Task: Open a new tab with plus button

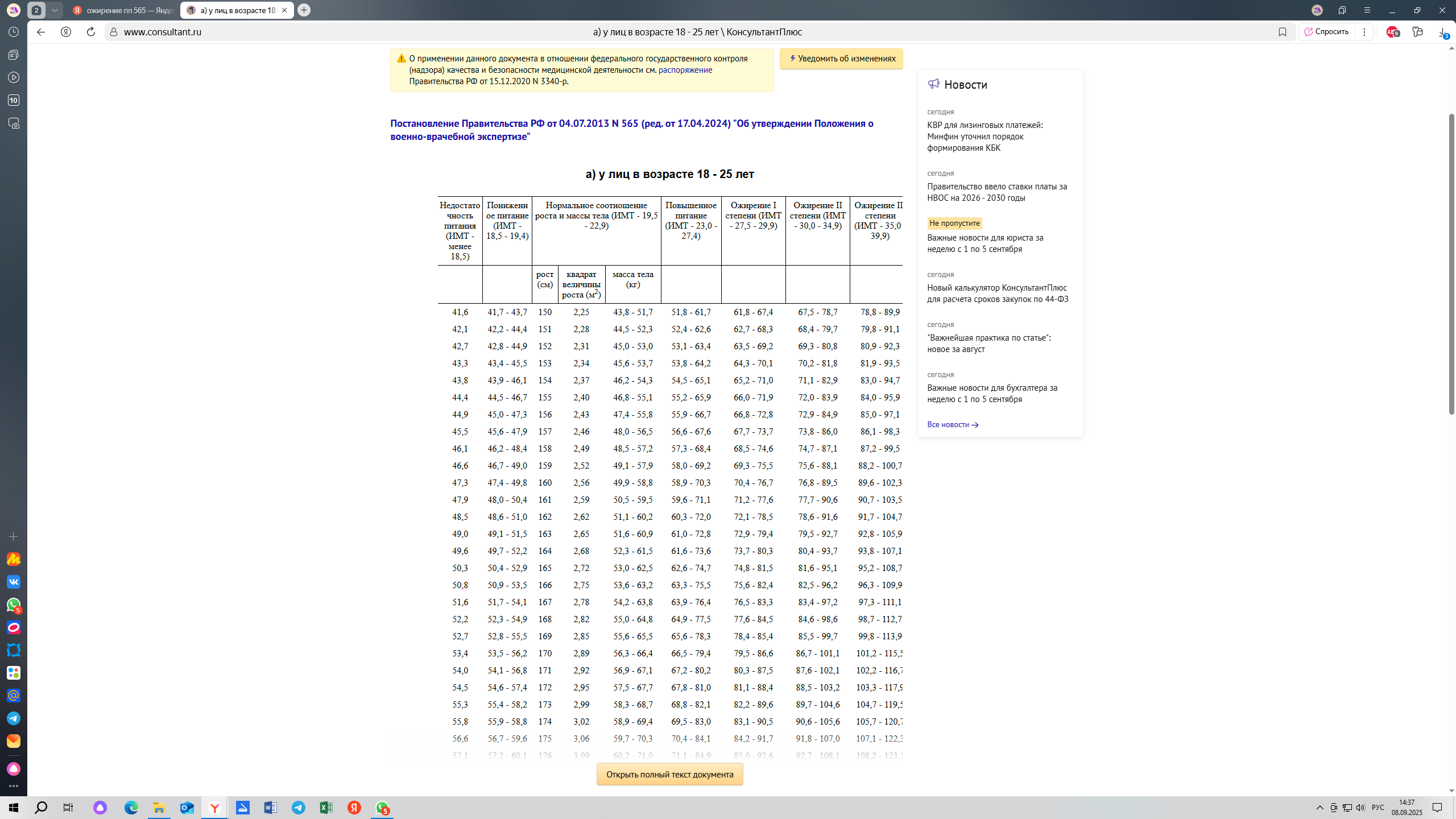Action: [x=304, y=10]
